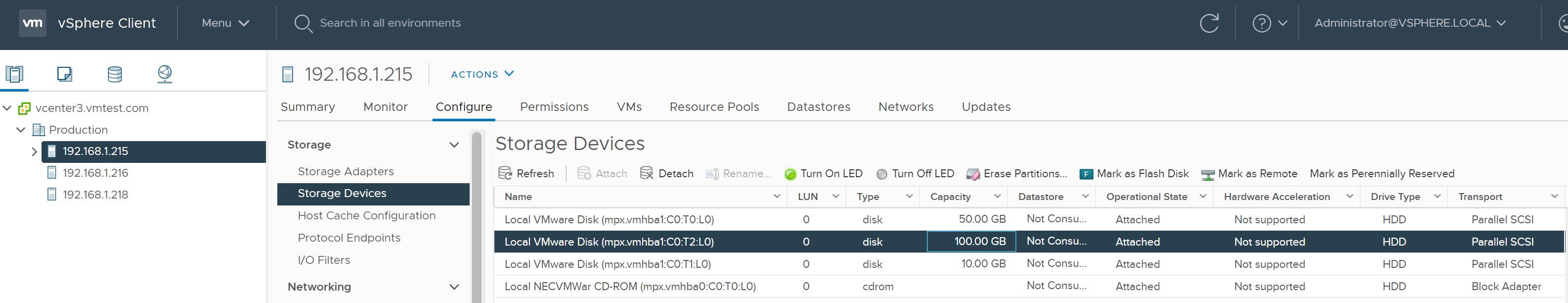Click the global refresh icon in header
The width and height of the screenshot is (1568, 303).
pos(1209,23)
